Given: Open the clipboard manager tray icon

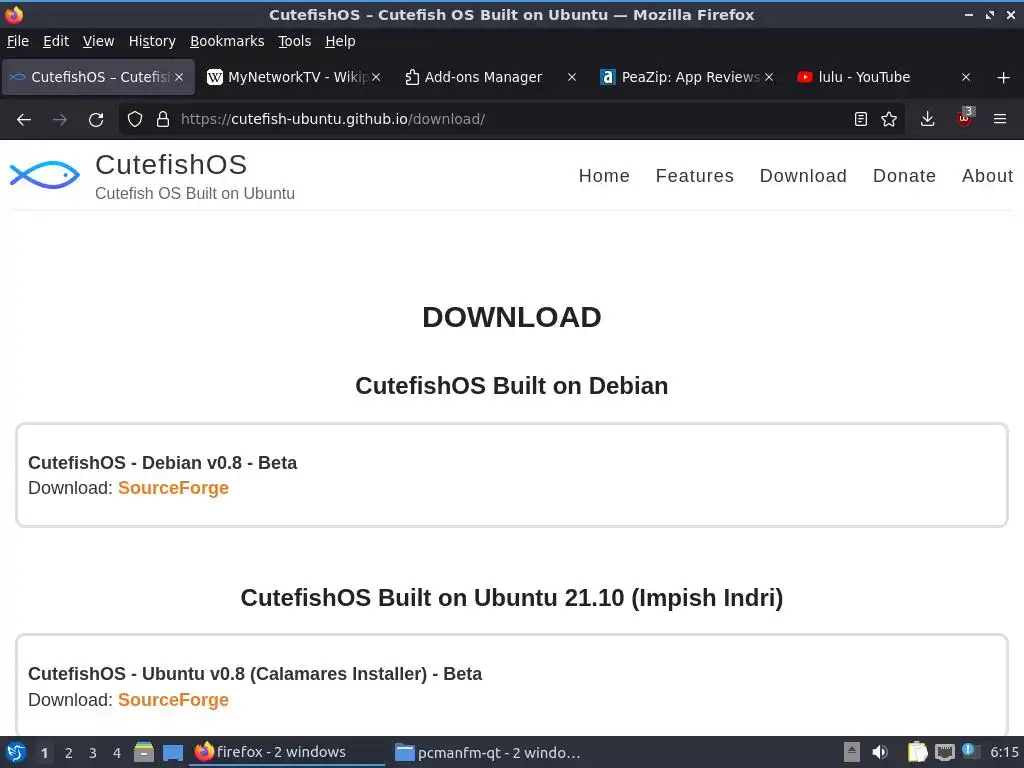Looking at the screenshot, I should click(x=918, y=752).
